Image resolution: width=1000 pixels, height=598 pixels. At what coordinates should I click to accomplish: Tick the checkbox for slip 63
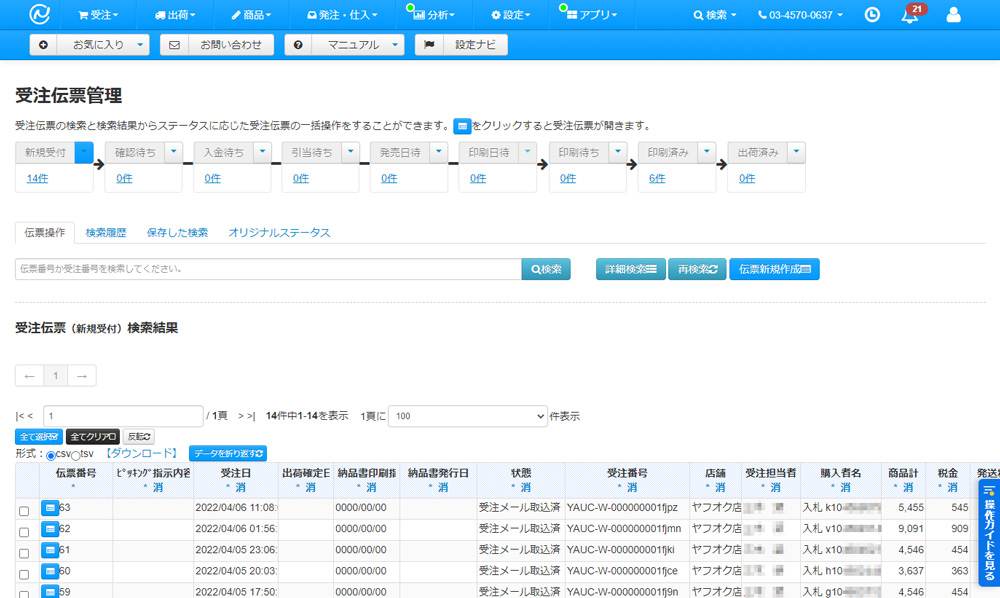tap(24, 511)
